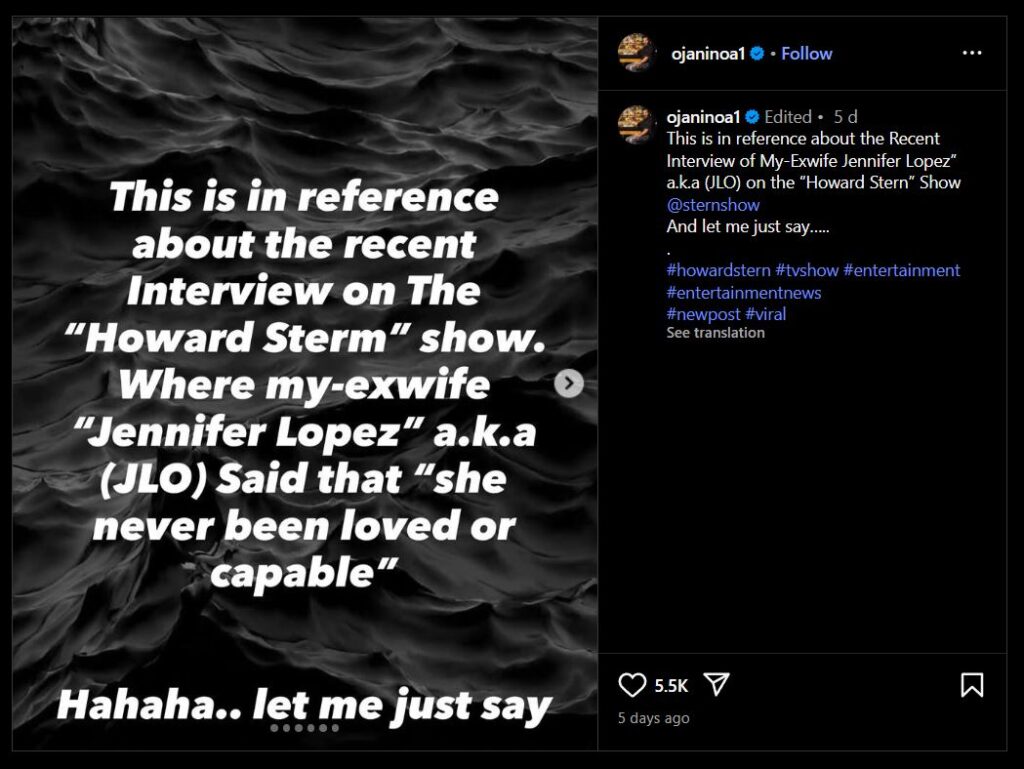The height and width of the screenshot is (769, 1024).
Task: Open ojaninoa1 username in header
Action: tap(709, 54)
